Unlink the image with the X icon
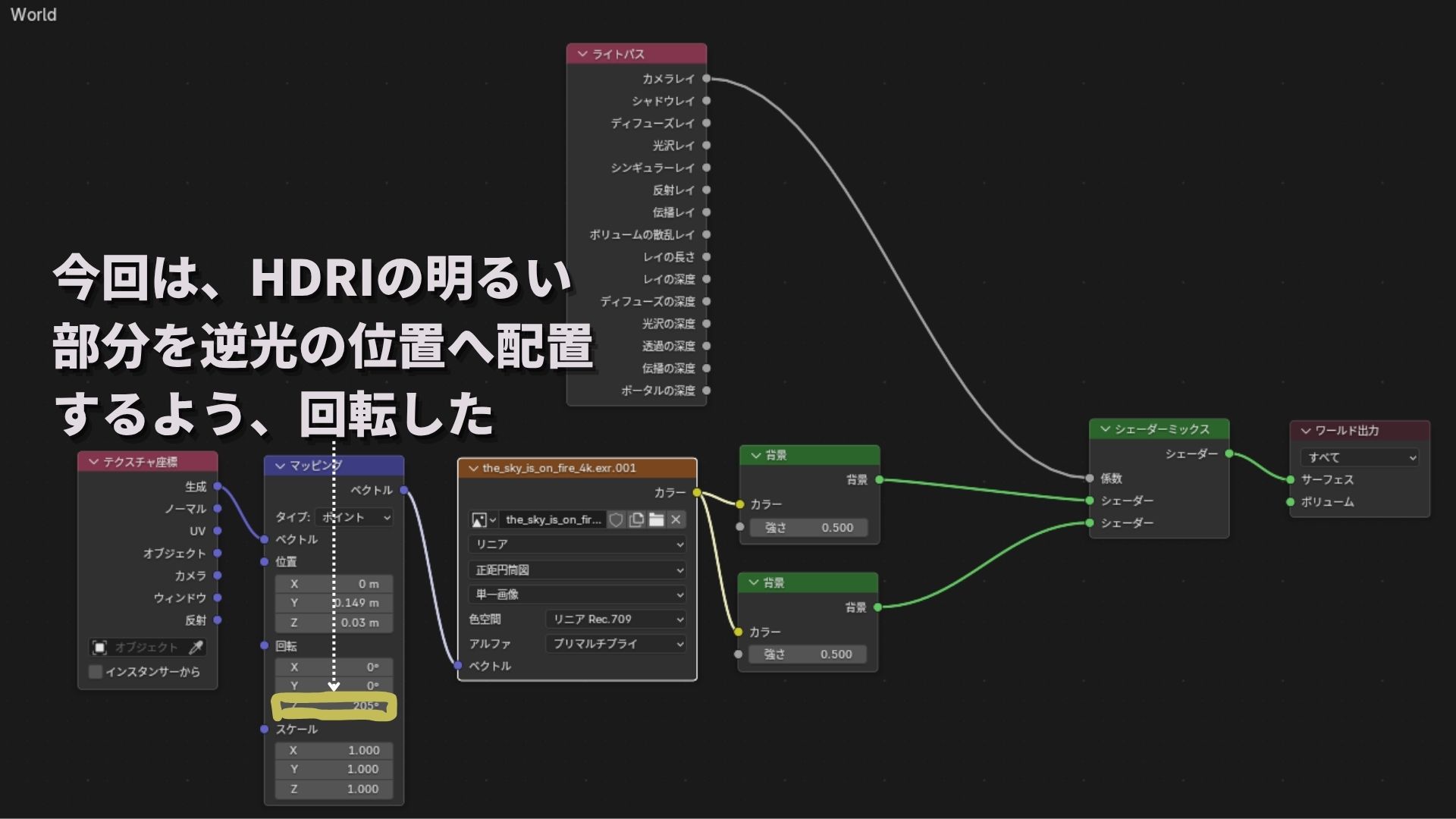The height and width of the screenshot is (819, 1456). [x=676, y=519]
